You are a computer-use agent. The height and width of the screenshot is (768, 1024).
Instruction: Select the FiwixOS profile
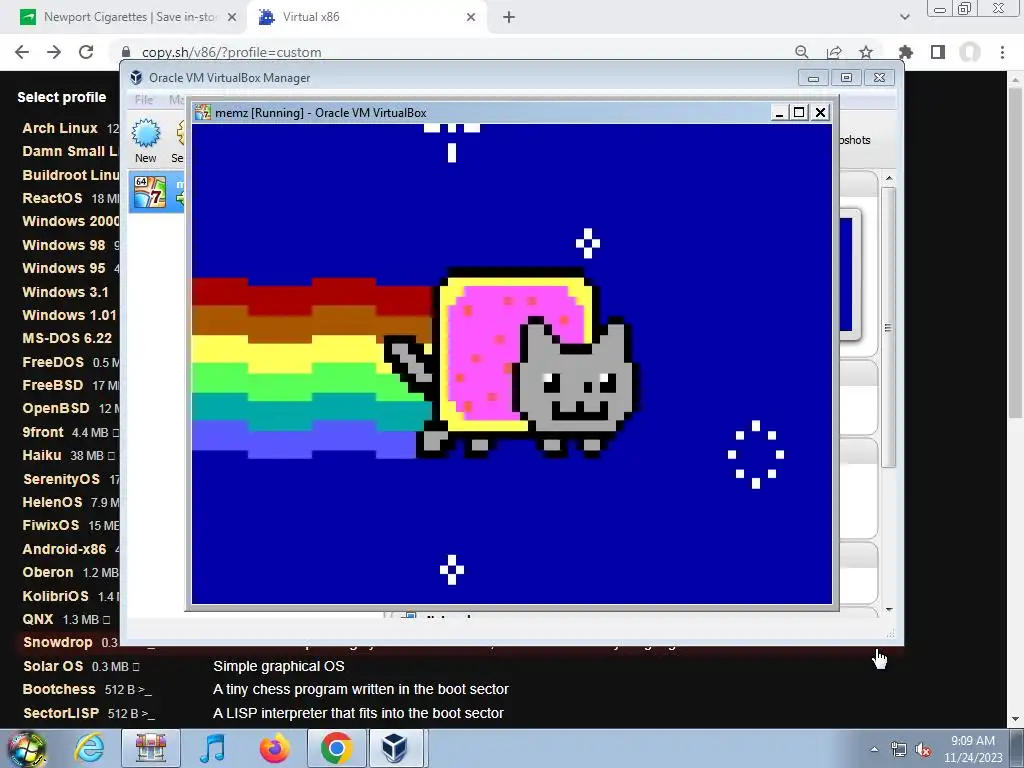coord(51,526)
